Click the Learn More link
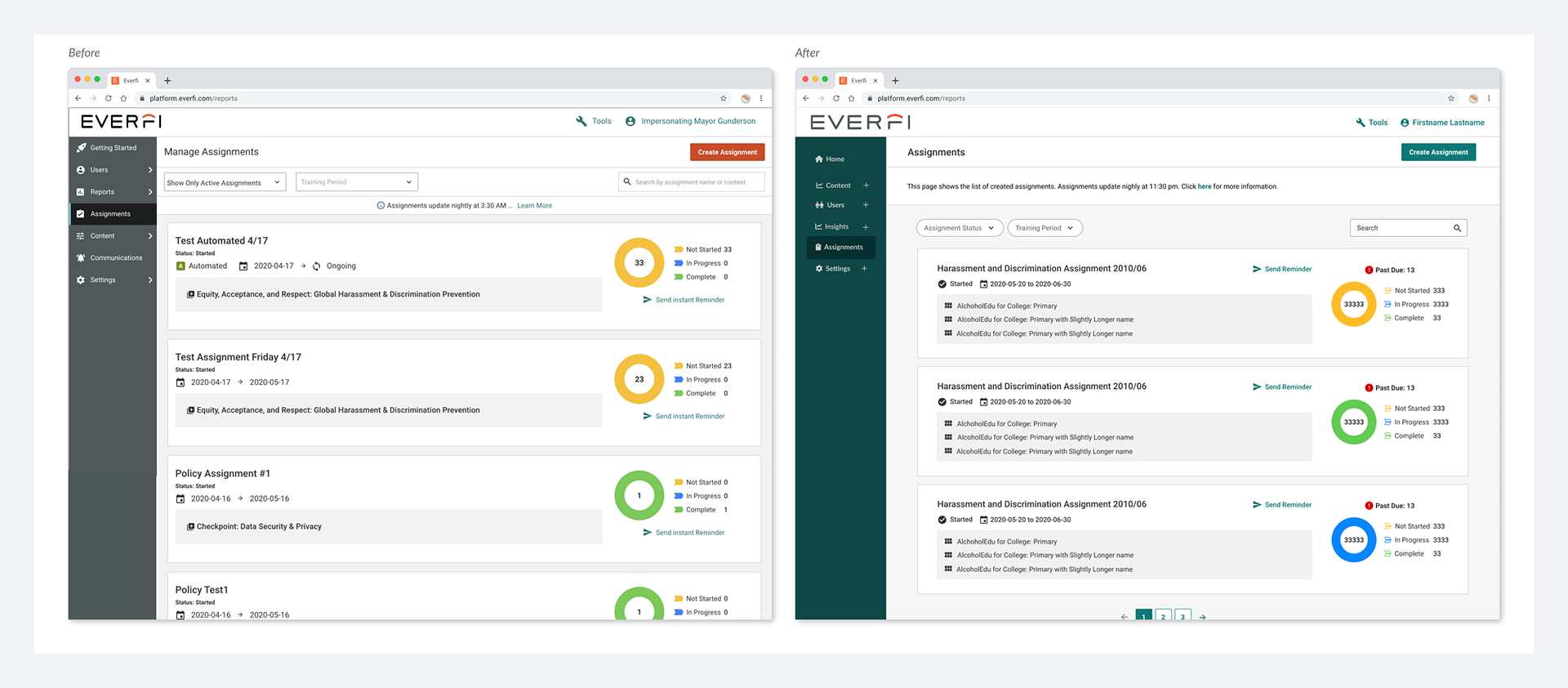This screenshot has height=688, width=1568. coord(534,206)
